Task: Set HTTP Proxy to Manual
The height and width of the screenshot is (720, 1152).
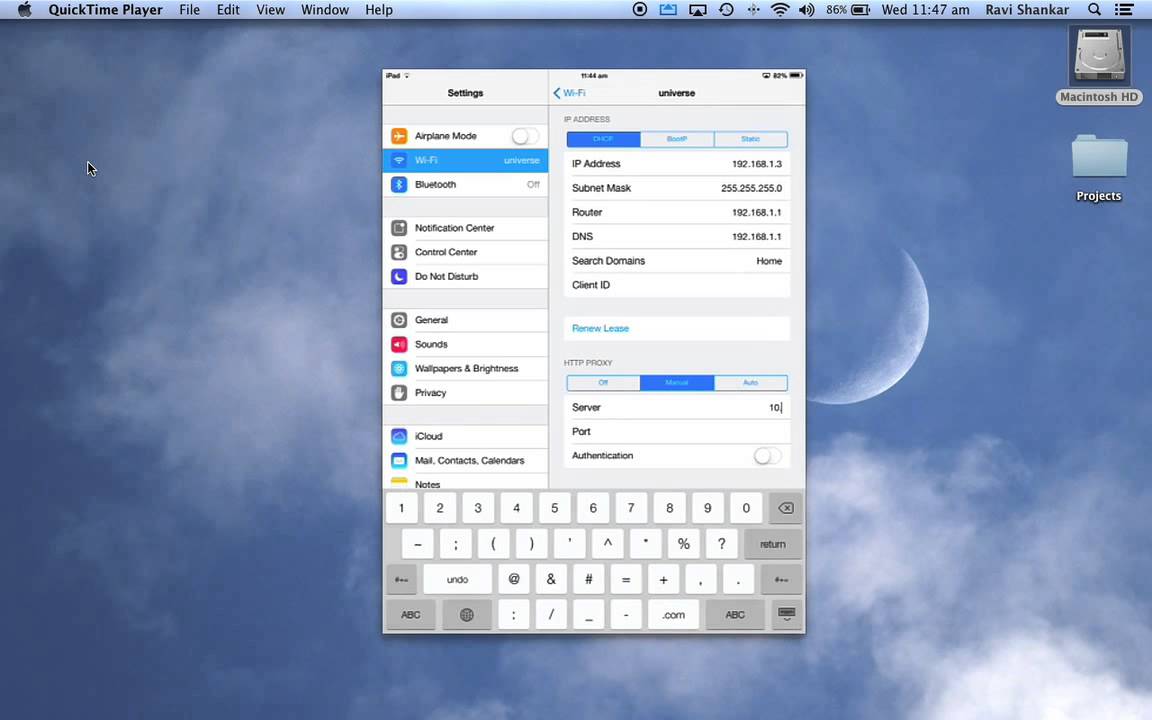Action: [x=677, y=383]
